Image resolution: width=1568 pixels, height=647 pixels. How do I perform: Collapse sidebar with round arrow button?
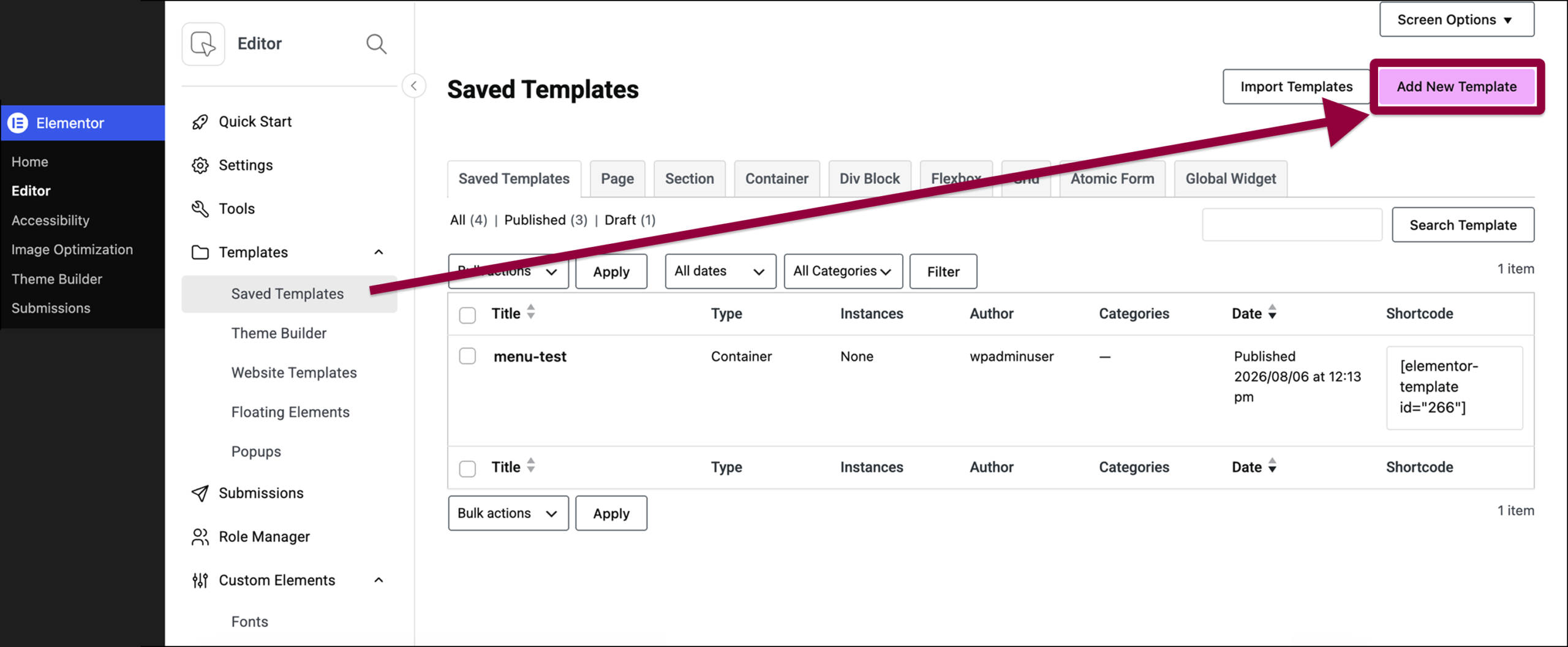(414, 86)
